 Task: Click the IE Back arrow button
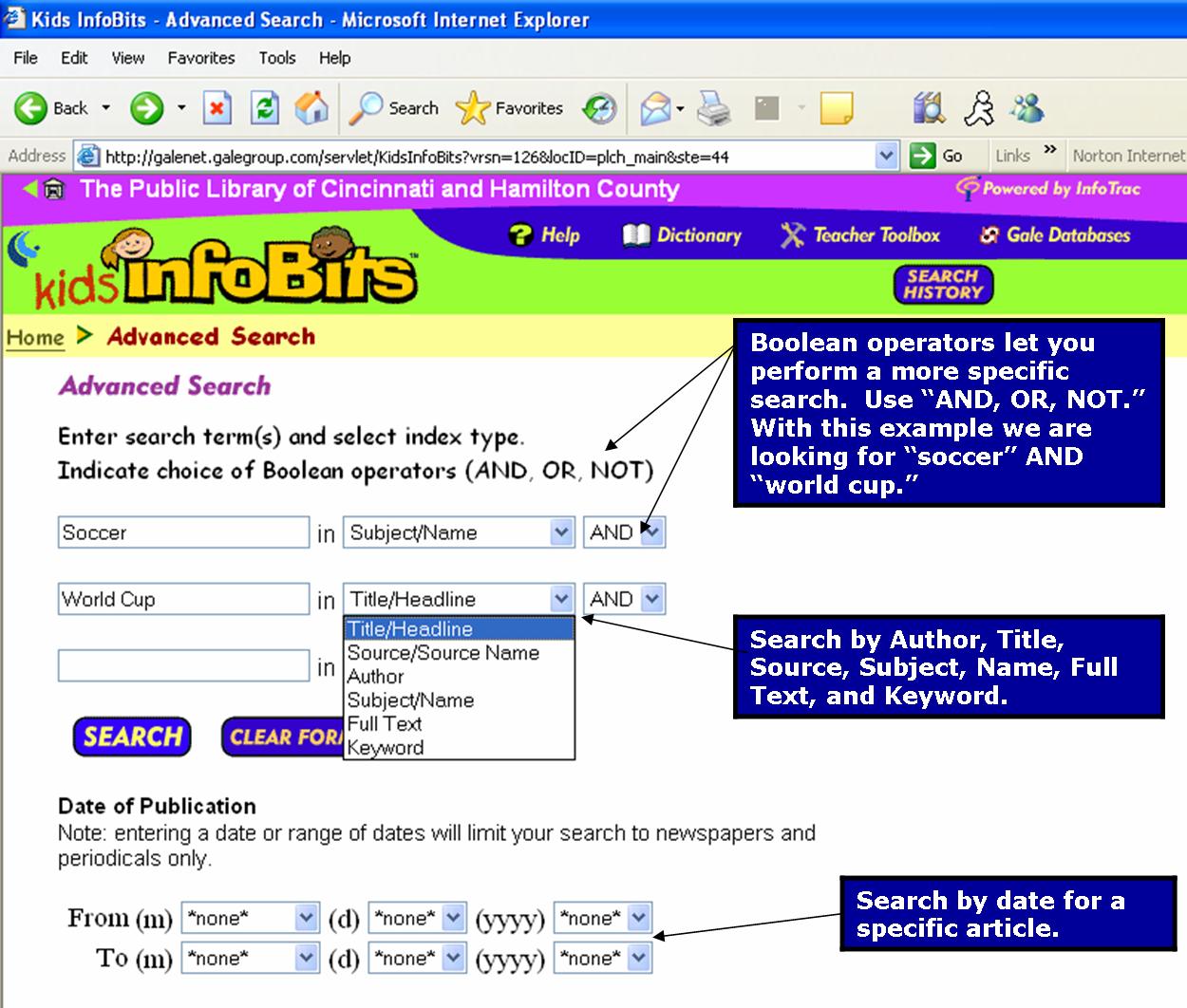tap(51, 108)
